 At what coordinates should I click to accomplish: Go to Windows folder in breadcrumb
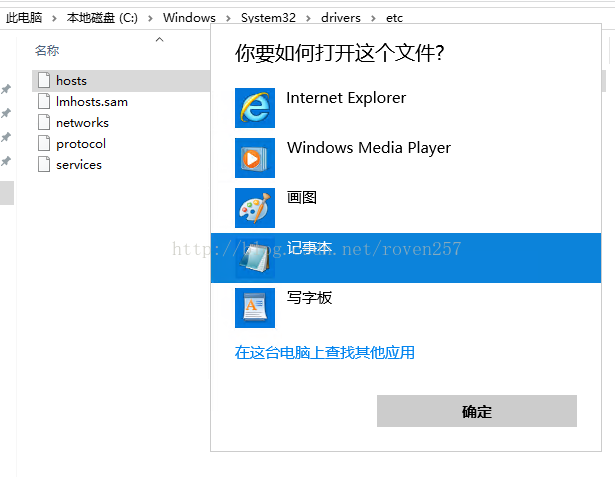pos(189,18)
